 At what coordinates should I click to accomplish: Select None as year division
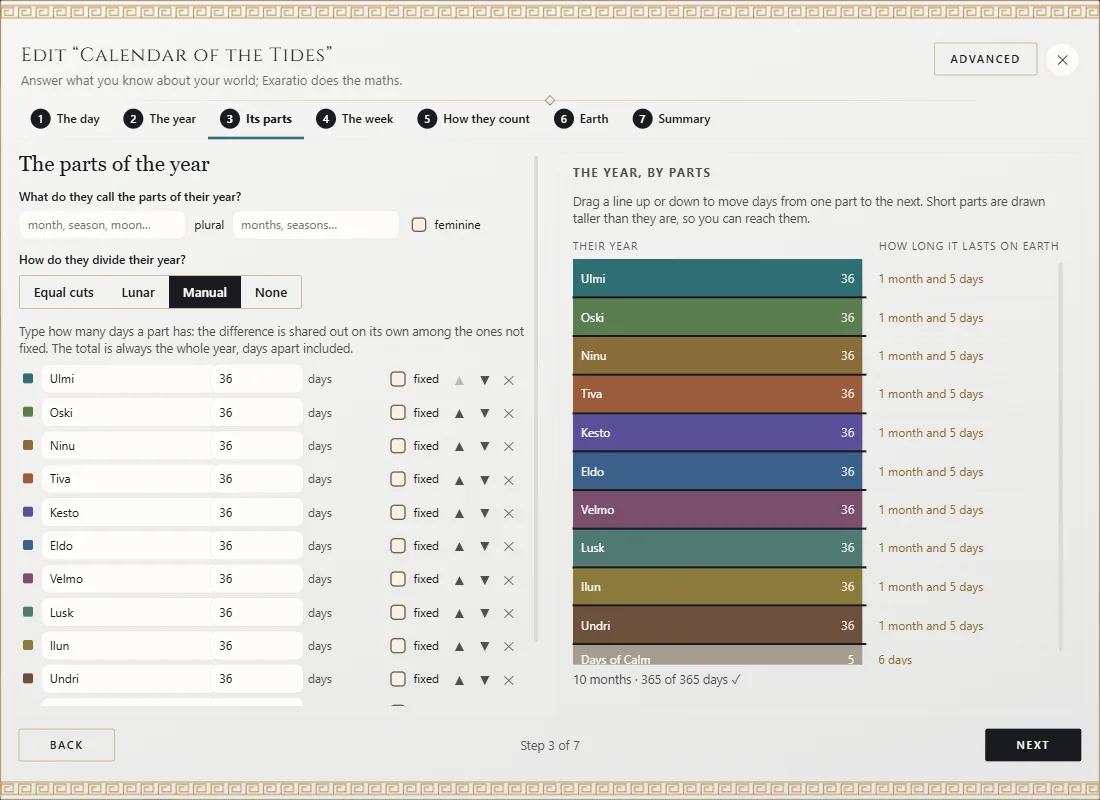pyautogui.click(x=271, y=292)
